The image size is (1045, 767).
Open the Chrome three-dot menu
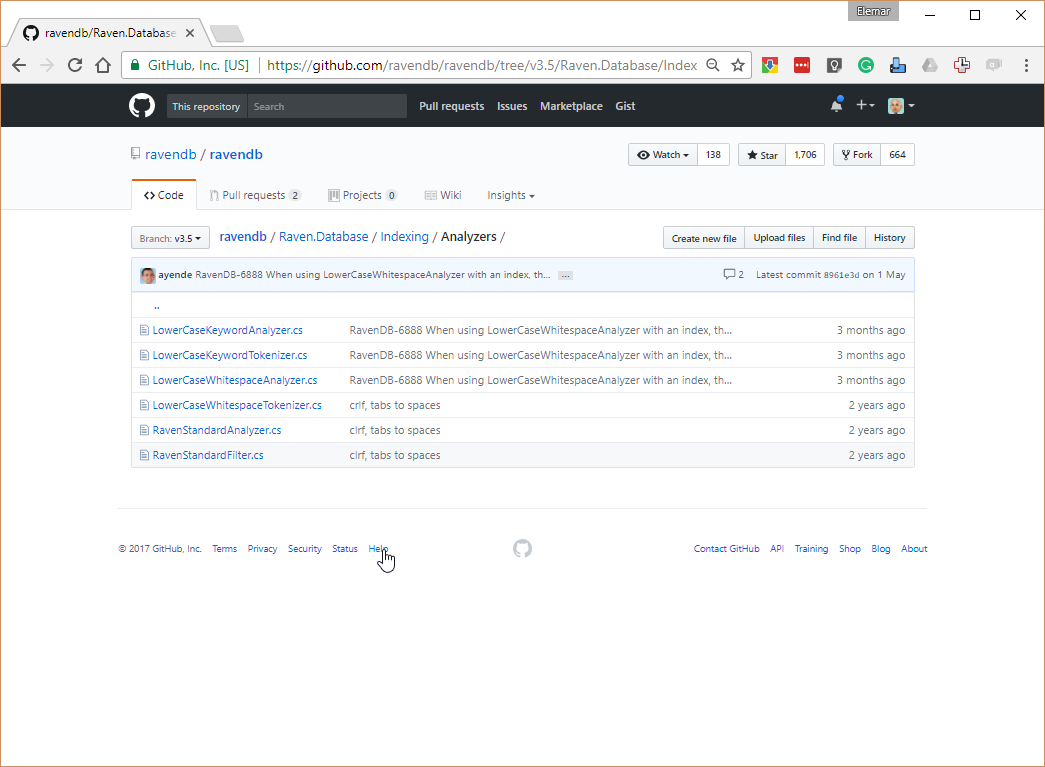point(1026,65)
